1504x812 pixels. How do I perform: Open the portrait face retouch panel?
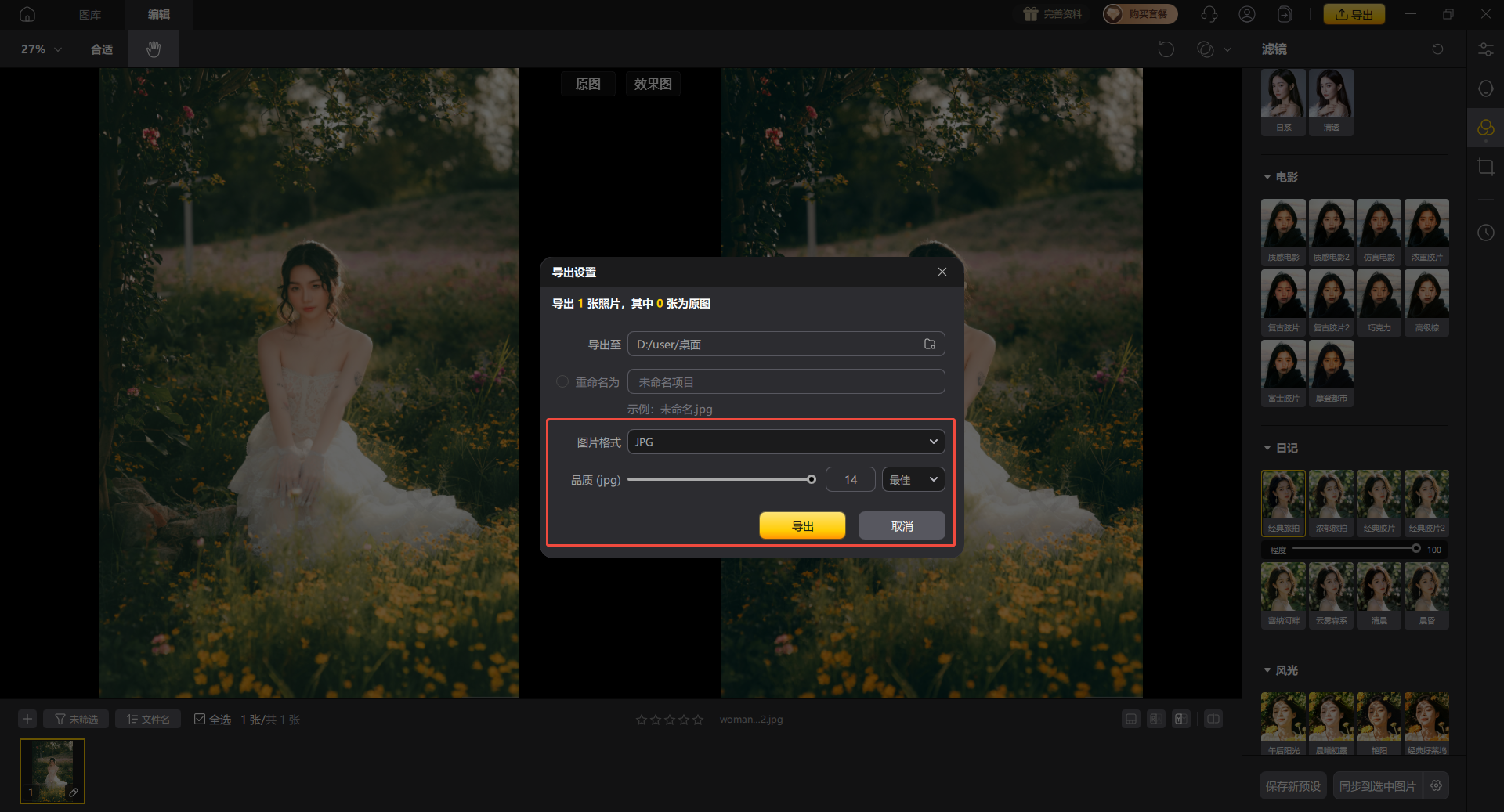click(1485, 88)
